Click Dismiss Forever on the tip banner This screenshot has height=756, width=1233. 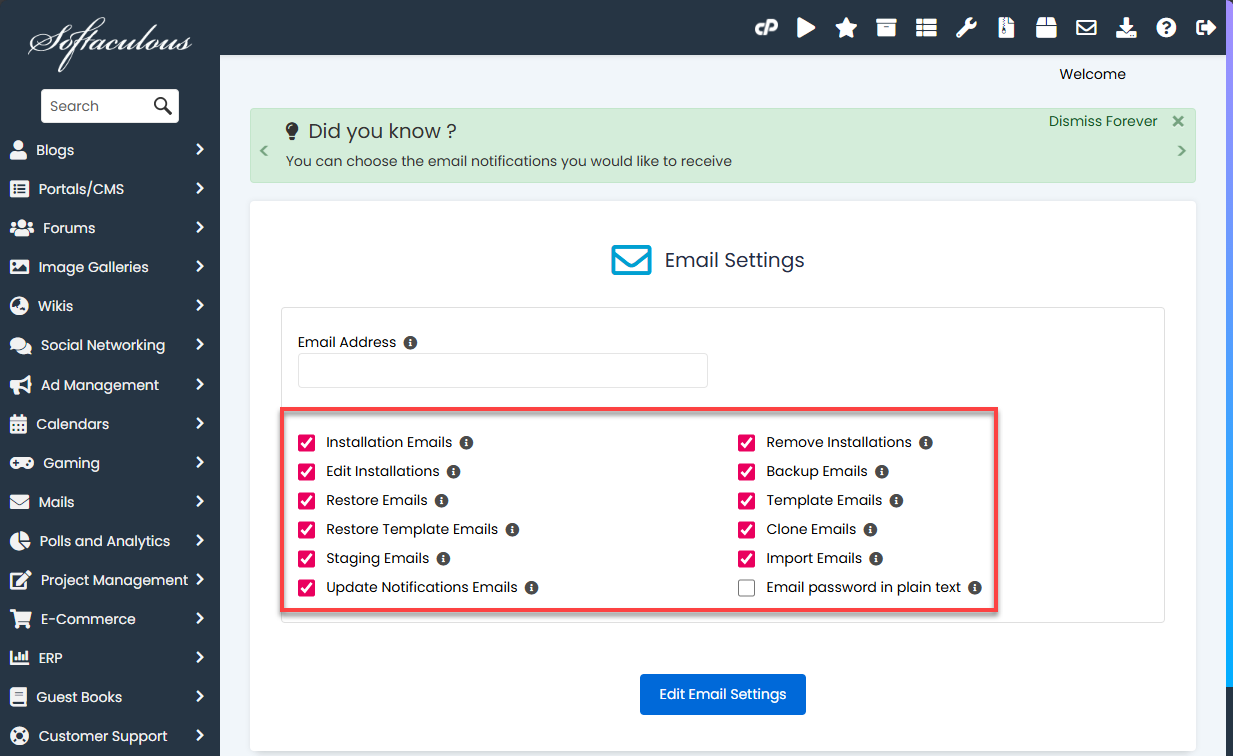[1103, 120]
